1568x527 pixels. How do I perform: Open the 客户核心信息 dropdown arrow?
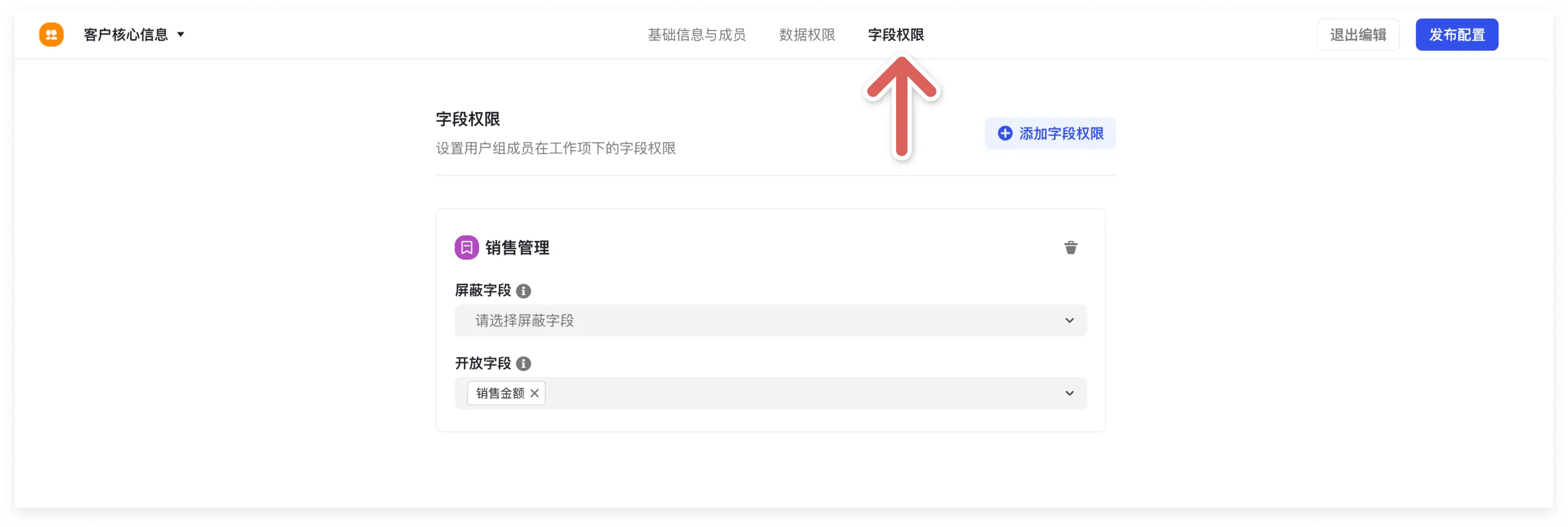pyautogui.click(x=181, y=35)
